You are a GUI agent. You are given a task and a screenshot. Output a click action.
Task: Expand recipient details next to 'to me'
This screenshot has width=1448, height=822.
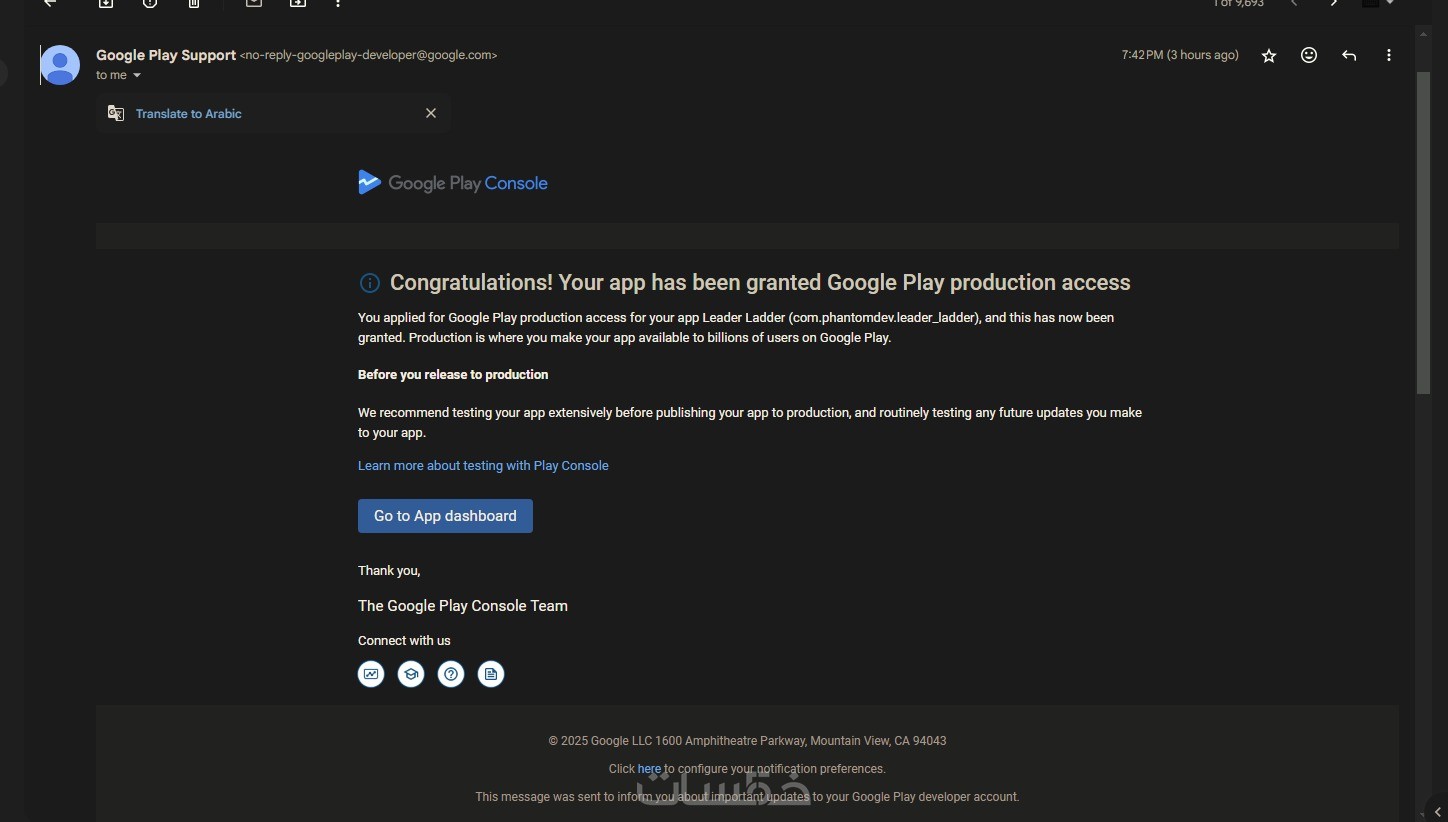(x=137, y=76)
